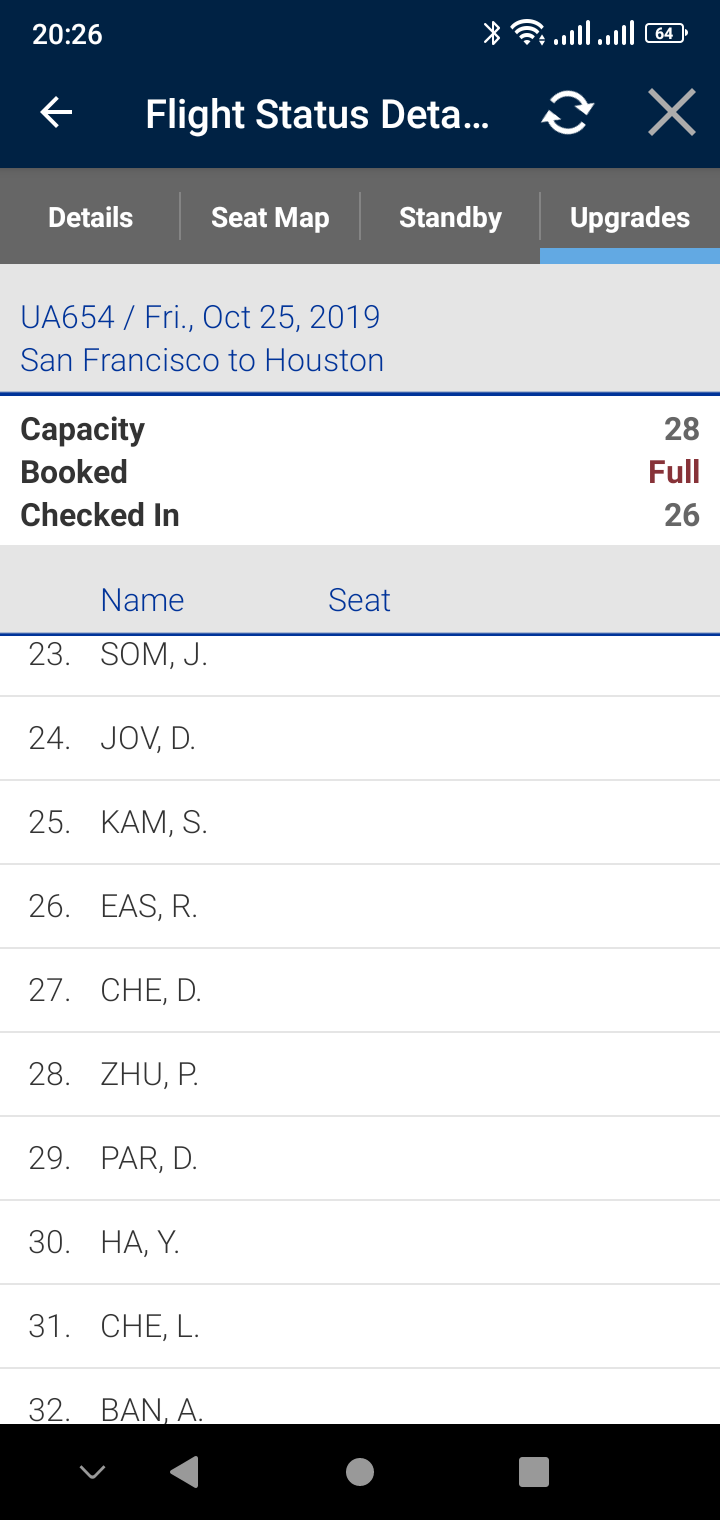Tap the Name column header
This screenshot has width=720, height=1520.
tap(142, 600)
